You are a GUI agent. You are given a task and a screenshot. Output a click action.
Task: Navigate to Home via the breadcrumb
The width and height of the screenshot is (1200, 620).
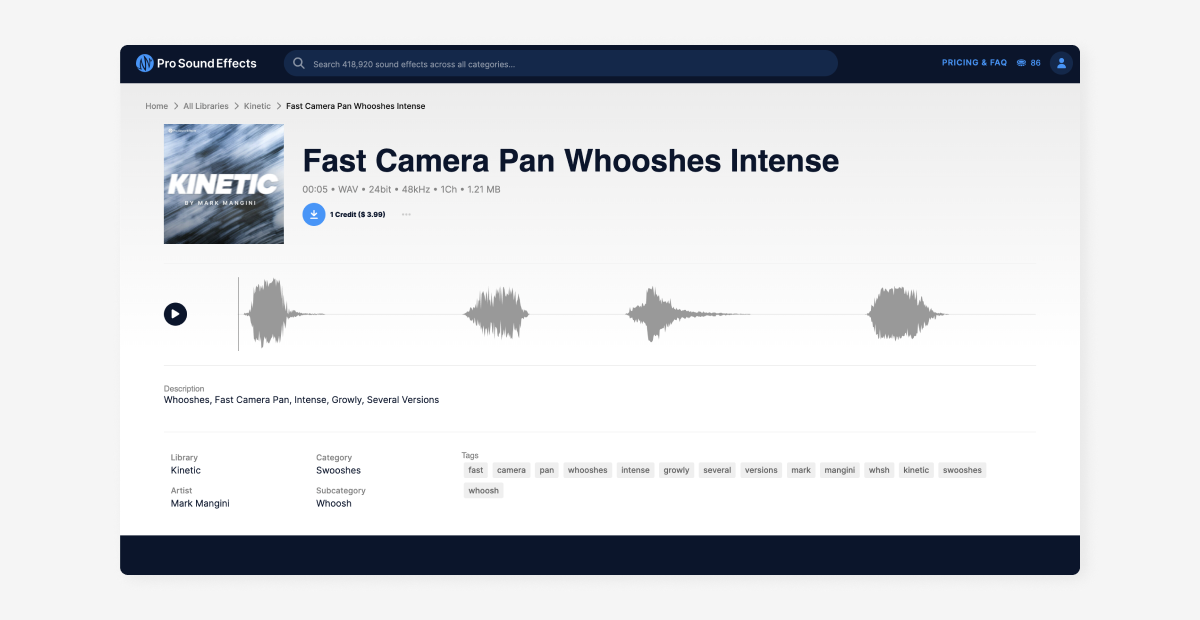point(156,105)
